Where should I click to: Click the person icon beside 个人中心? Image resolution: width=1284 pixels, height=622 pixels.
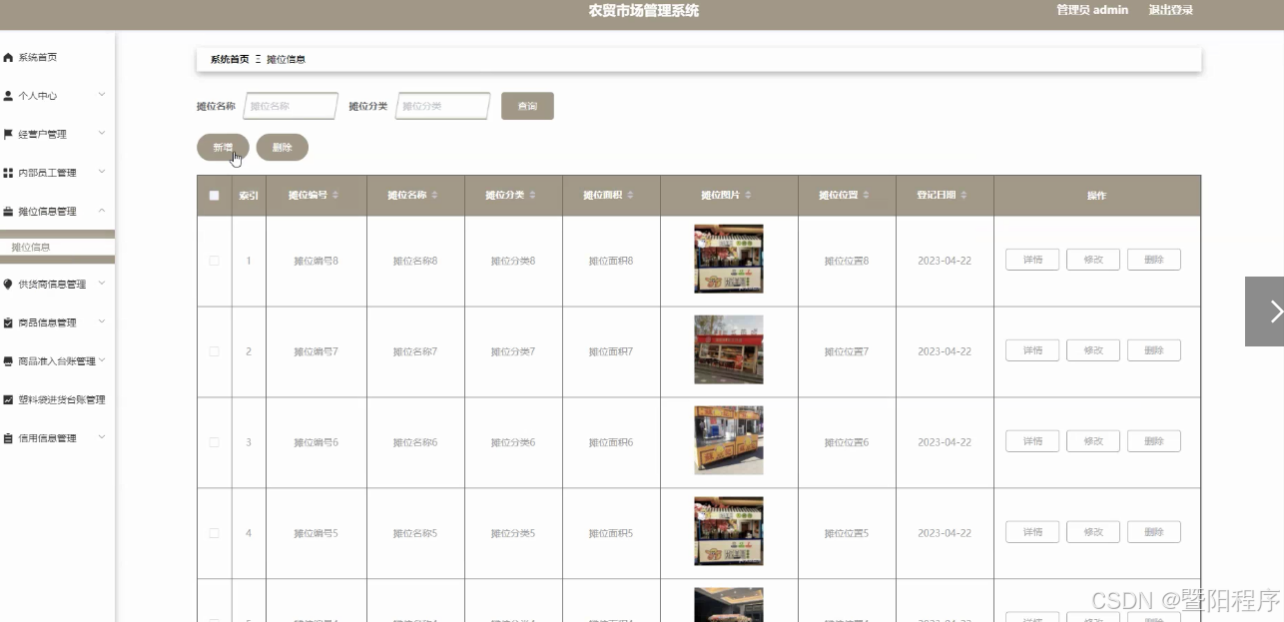pyautogui.click(x=8, y=96)
